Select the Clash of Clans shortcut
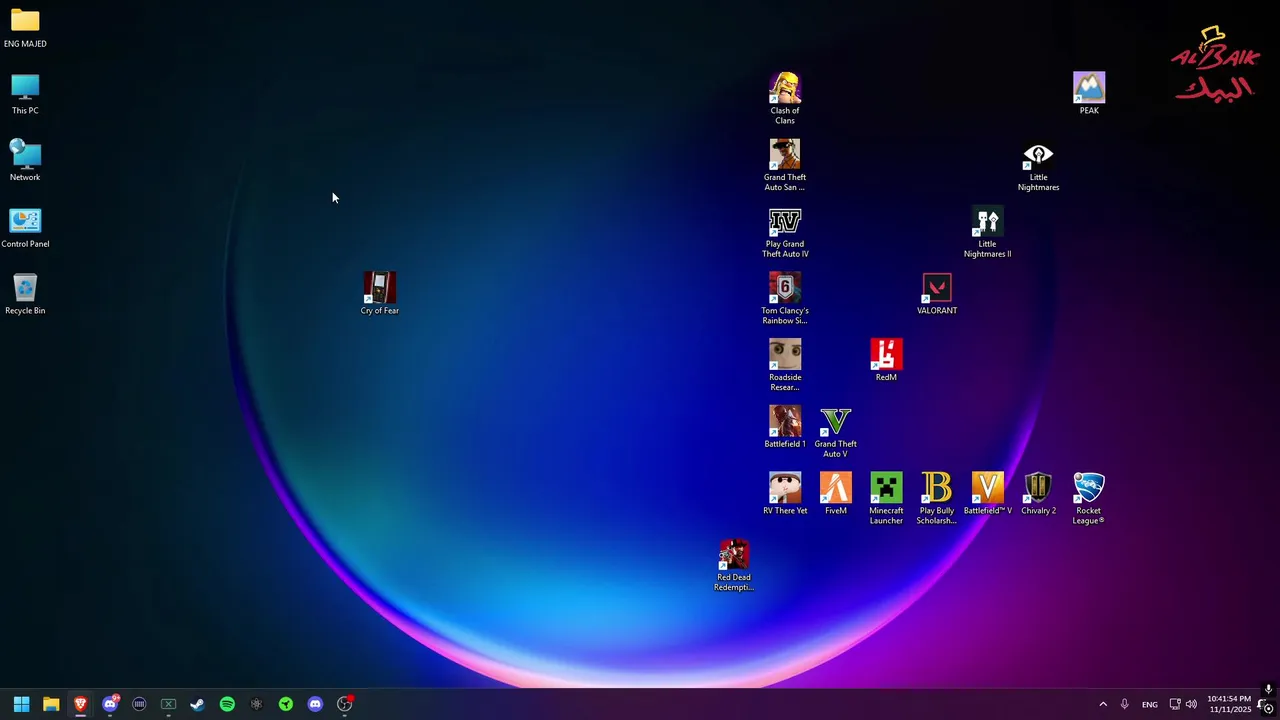1280x720 pixels. pyautogui.click(x=785, y=99)
